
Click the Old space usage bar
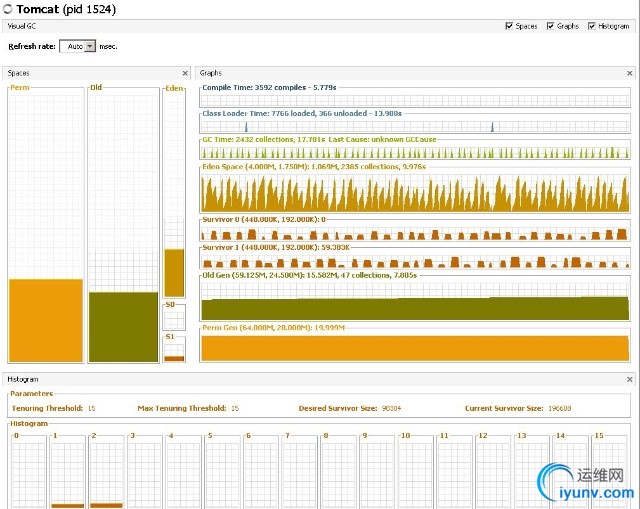pos(123,326)
